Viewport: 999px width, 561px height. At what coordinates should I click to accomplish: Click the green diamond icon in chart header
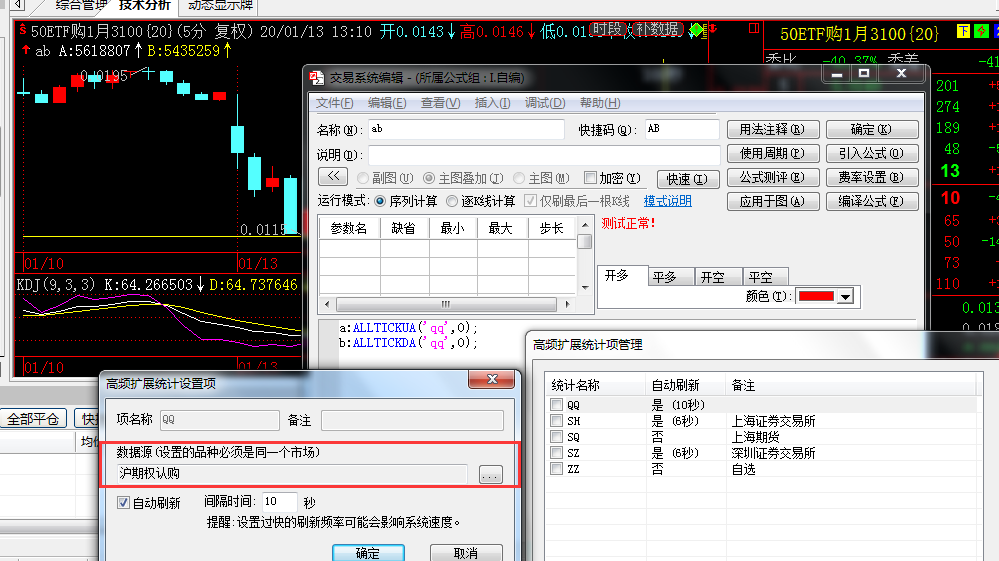(x=692, y=31)
